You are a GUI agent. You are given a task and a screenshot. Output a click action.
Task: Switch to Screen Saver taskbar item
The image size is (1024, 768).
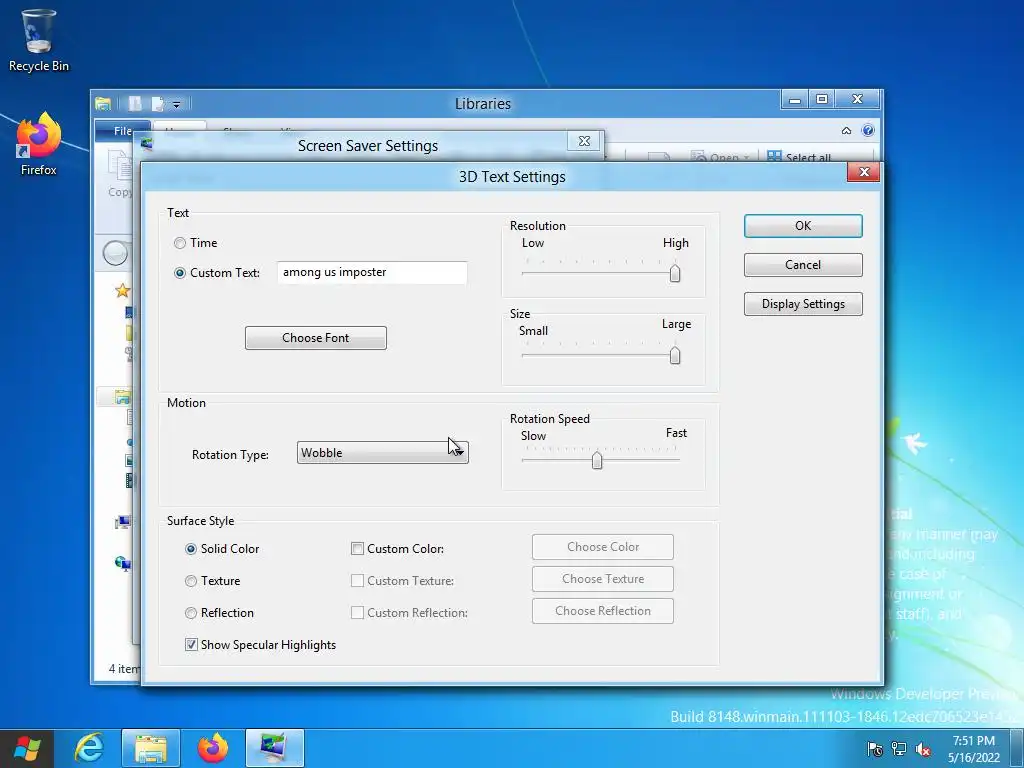click(x=274, y=748)
